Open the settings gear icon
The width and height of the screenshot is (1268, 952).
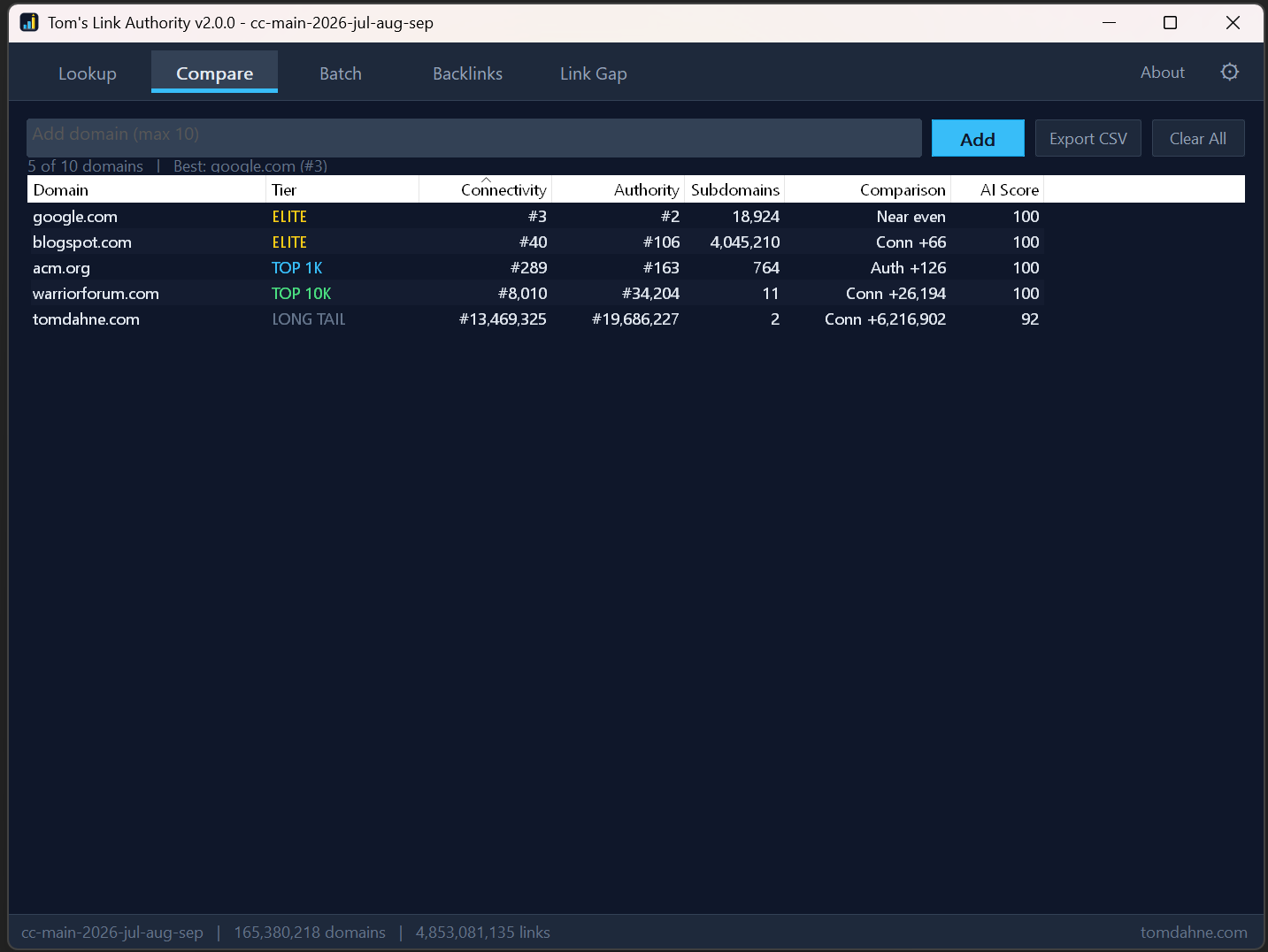tap(1229, 73)
